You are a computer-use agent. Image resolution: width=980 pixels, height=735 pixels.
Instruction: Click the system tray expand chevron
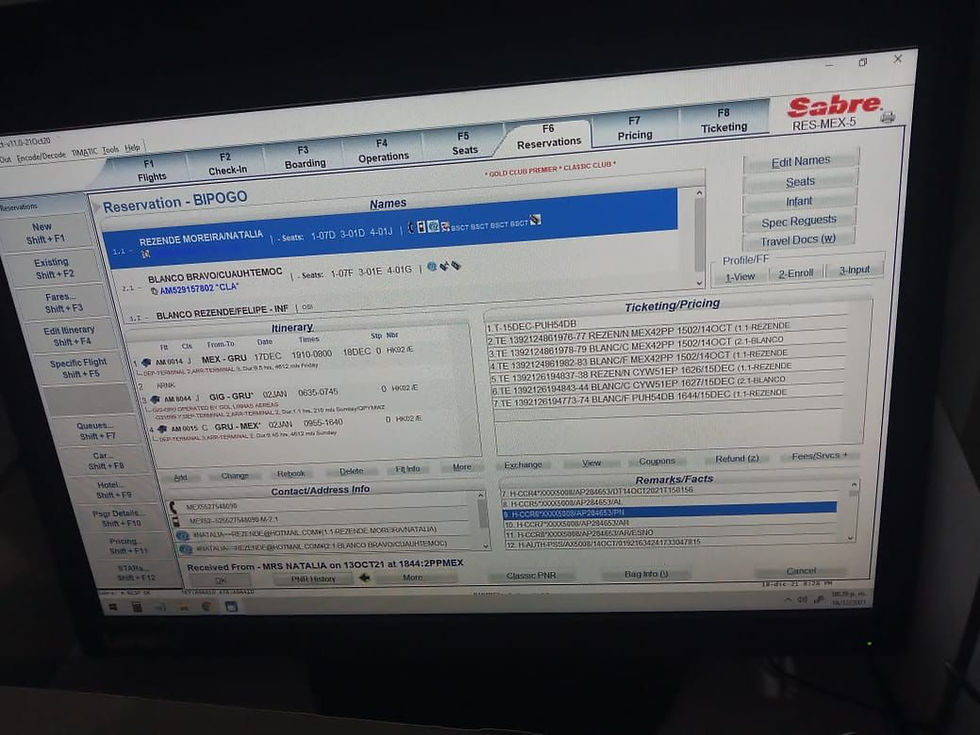click(788, 599)
